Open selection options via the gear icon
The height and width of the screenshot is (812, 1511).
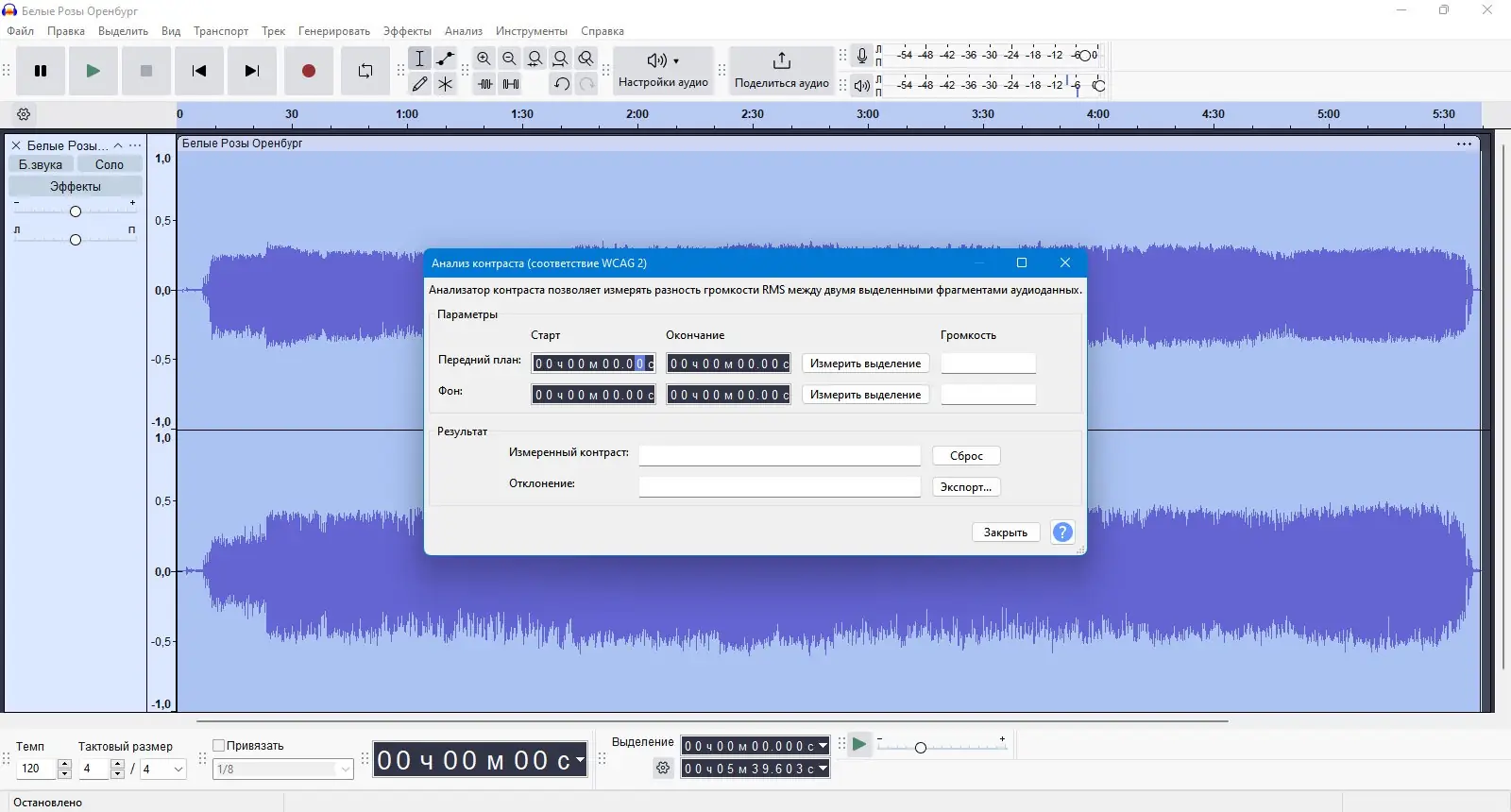663,768
